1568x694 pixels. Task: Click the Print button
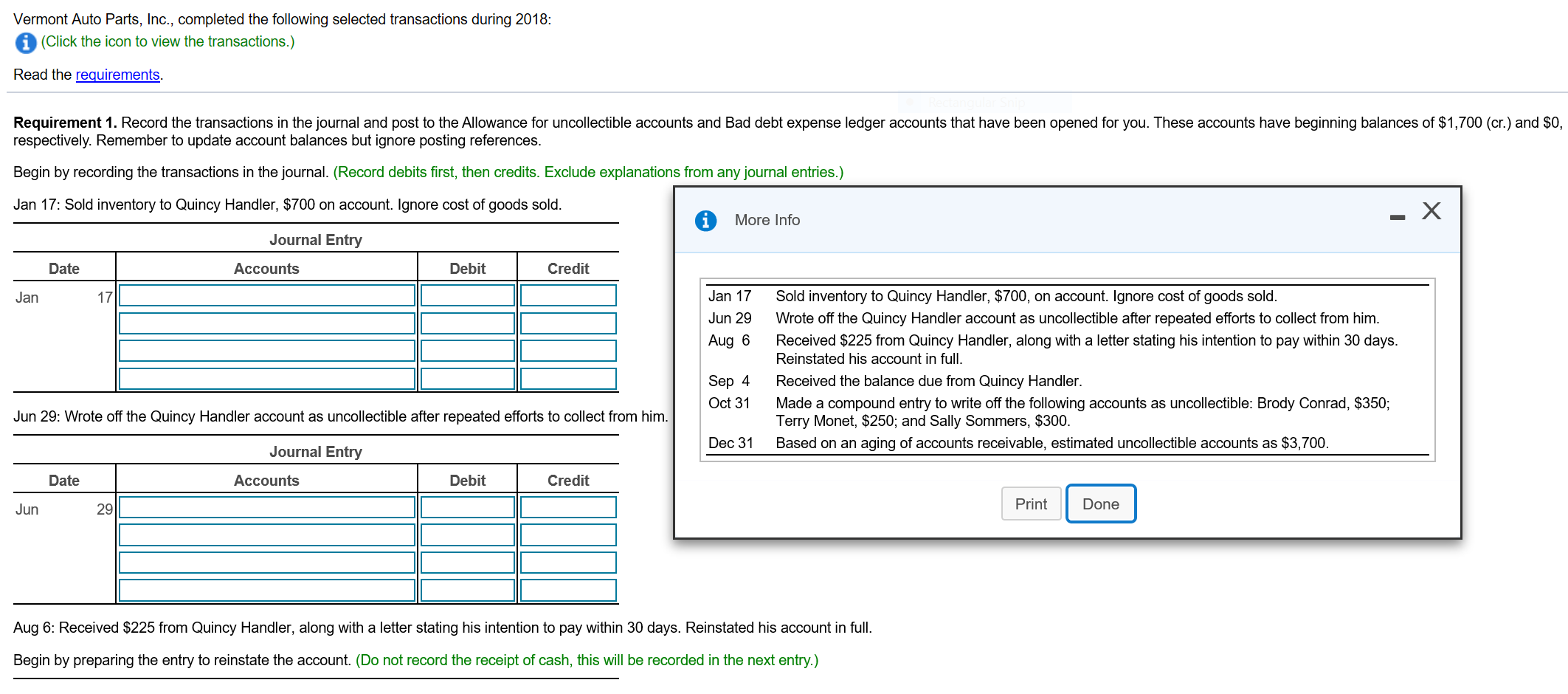coord(1031,504)
